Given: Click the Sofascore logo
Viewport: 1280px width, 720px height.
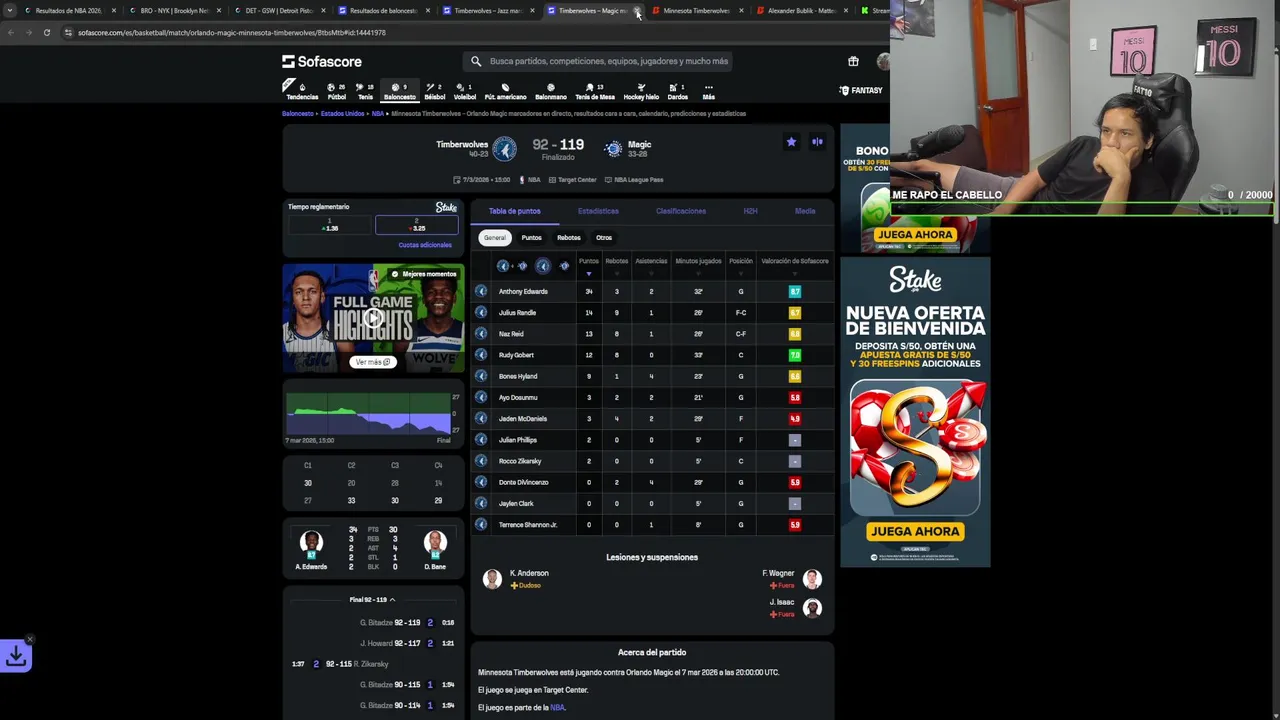Looking at the screenshot, I should [322, 61].
